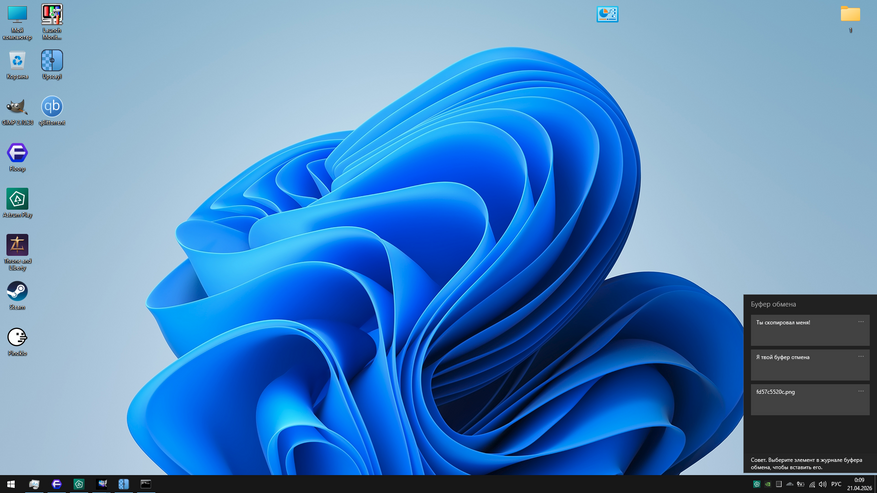Expand menu on the 'Я твой буфер отмена' entry
Viewport: 877px width, 493px height.
point(861,356)
